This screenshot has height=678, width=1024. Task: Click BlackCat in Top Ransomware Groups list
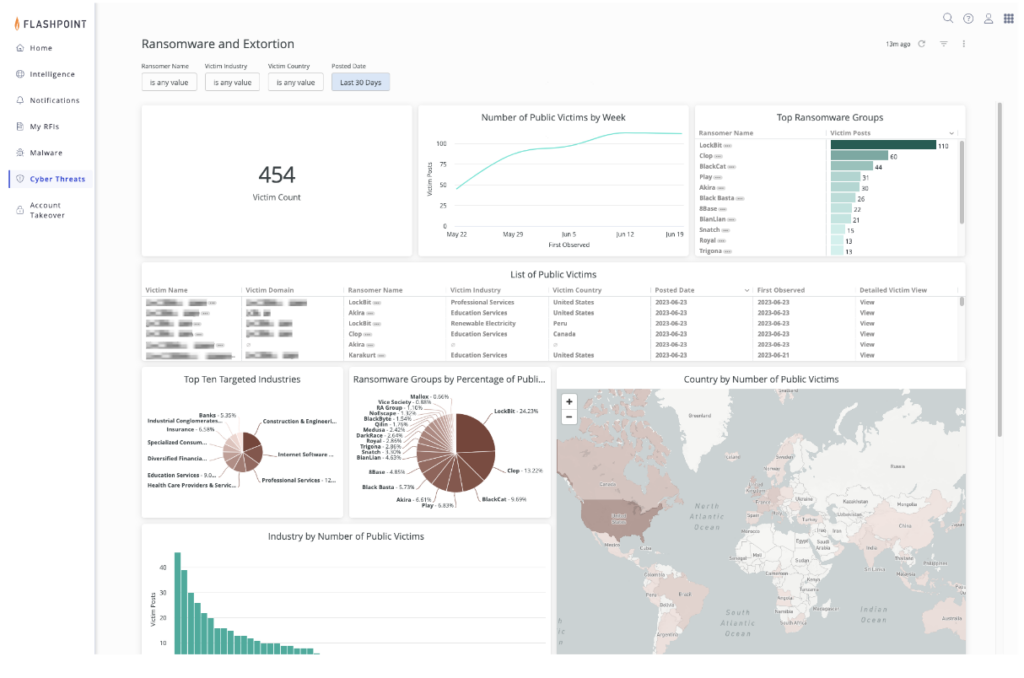712,167
